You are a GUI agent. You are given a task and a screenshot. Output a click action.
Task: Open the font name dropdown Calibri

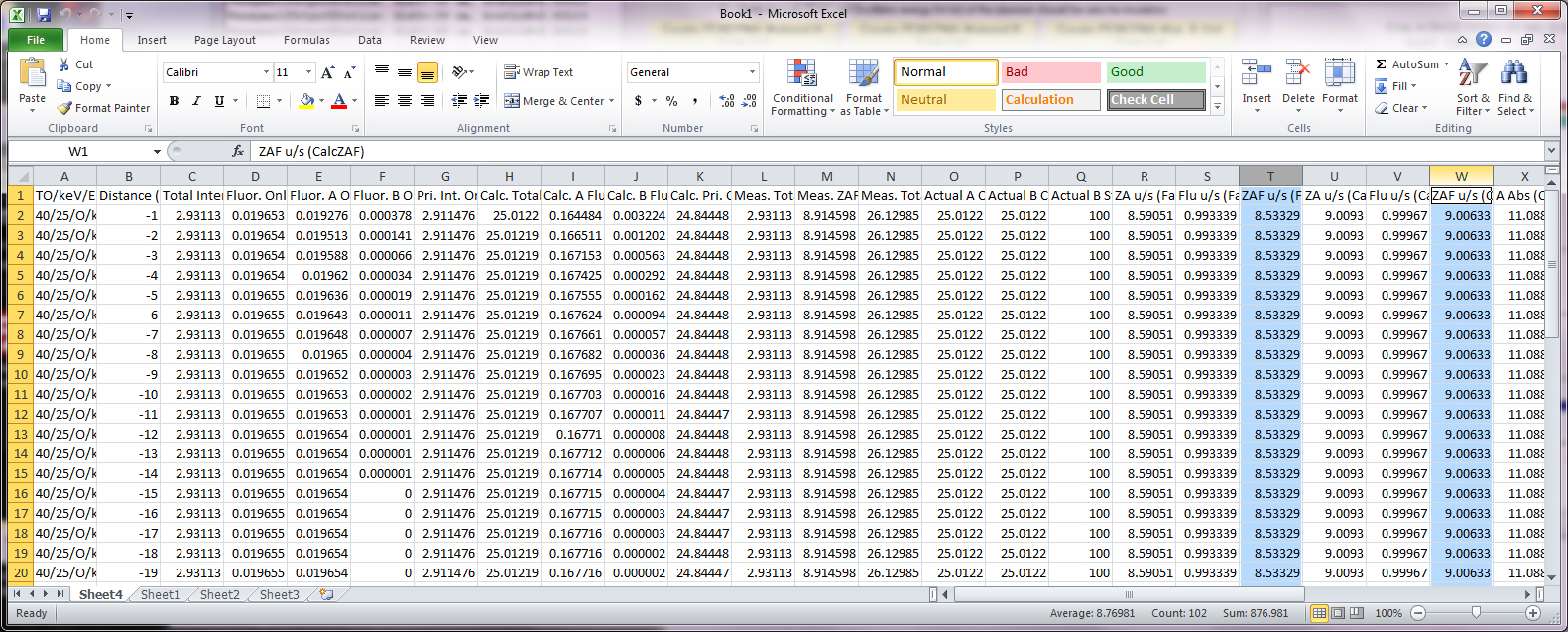click(266, 72)
